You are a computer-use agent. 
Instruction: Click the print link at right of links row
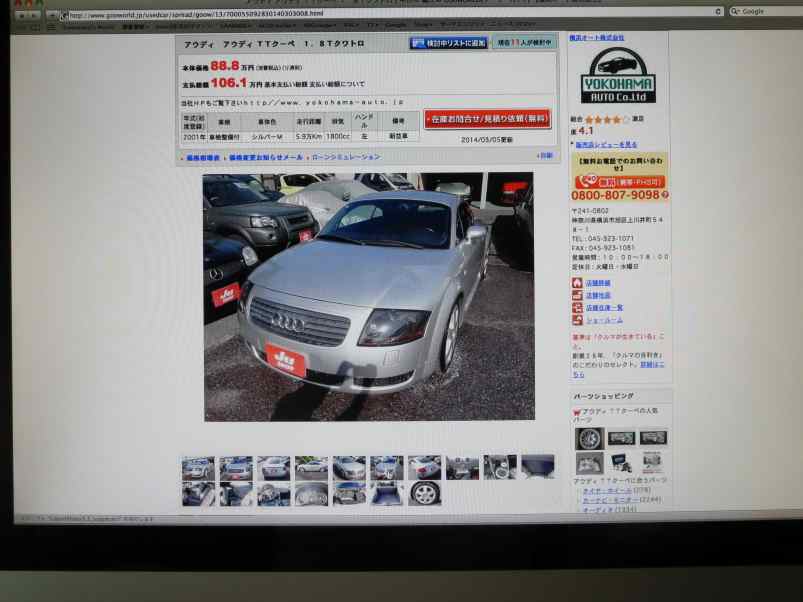pyautogui.click(x=546, y=155)
